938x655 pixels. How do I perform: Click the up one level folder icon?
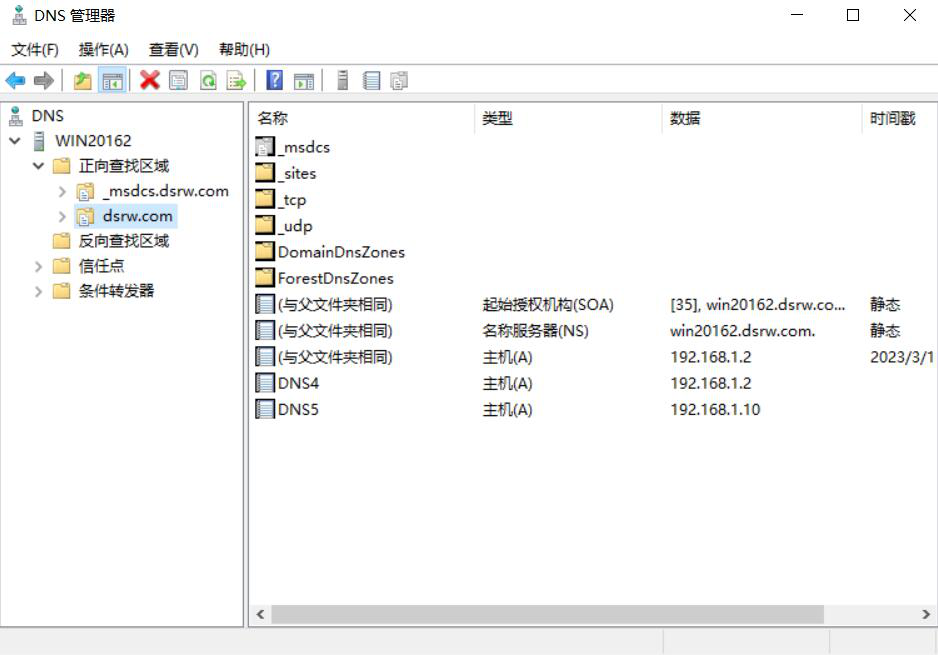(83, 80)
